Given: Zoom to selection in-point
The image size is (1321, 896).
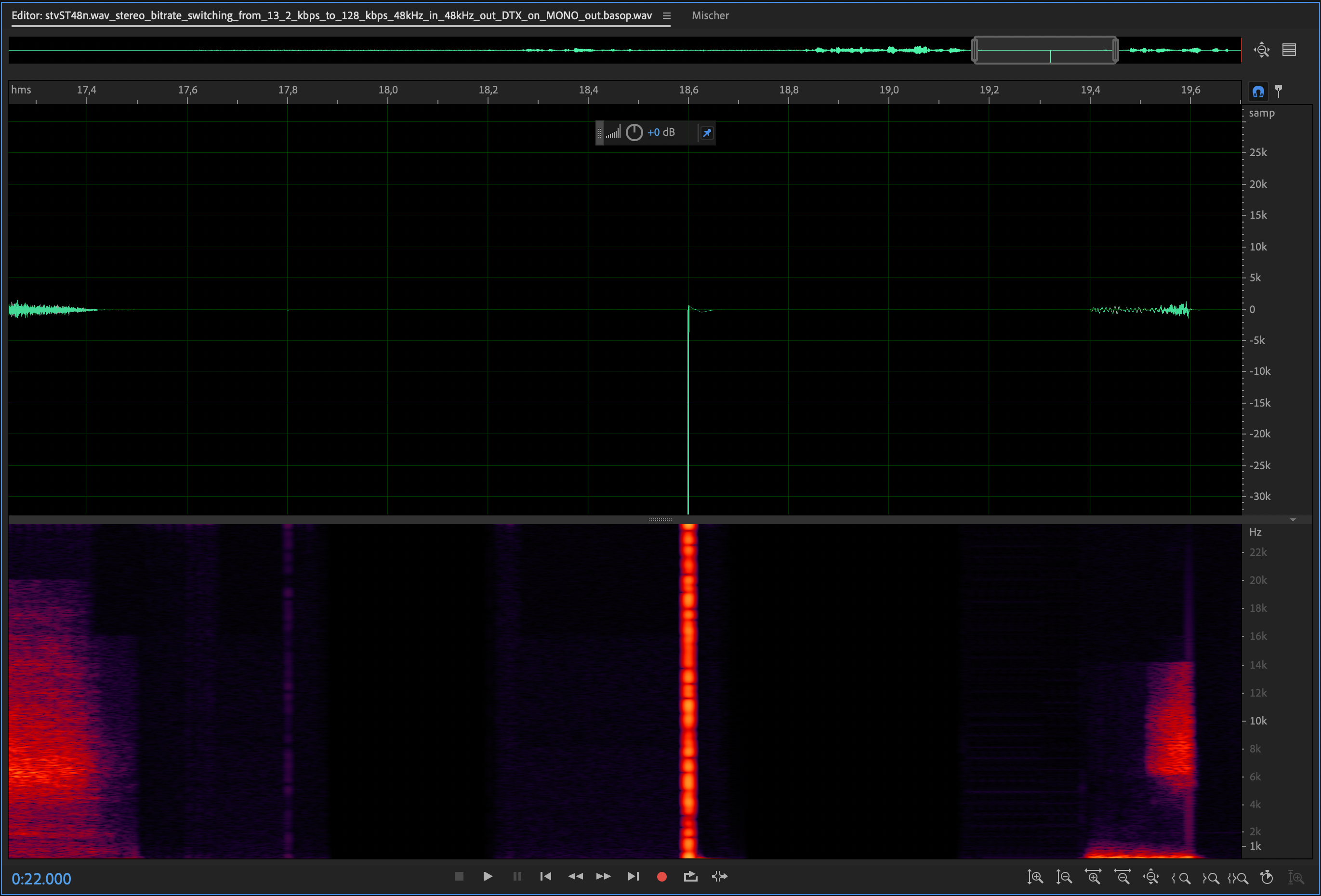Looking at the screenshot, I should click(x=1181, y=877).
